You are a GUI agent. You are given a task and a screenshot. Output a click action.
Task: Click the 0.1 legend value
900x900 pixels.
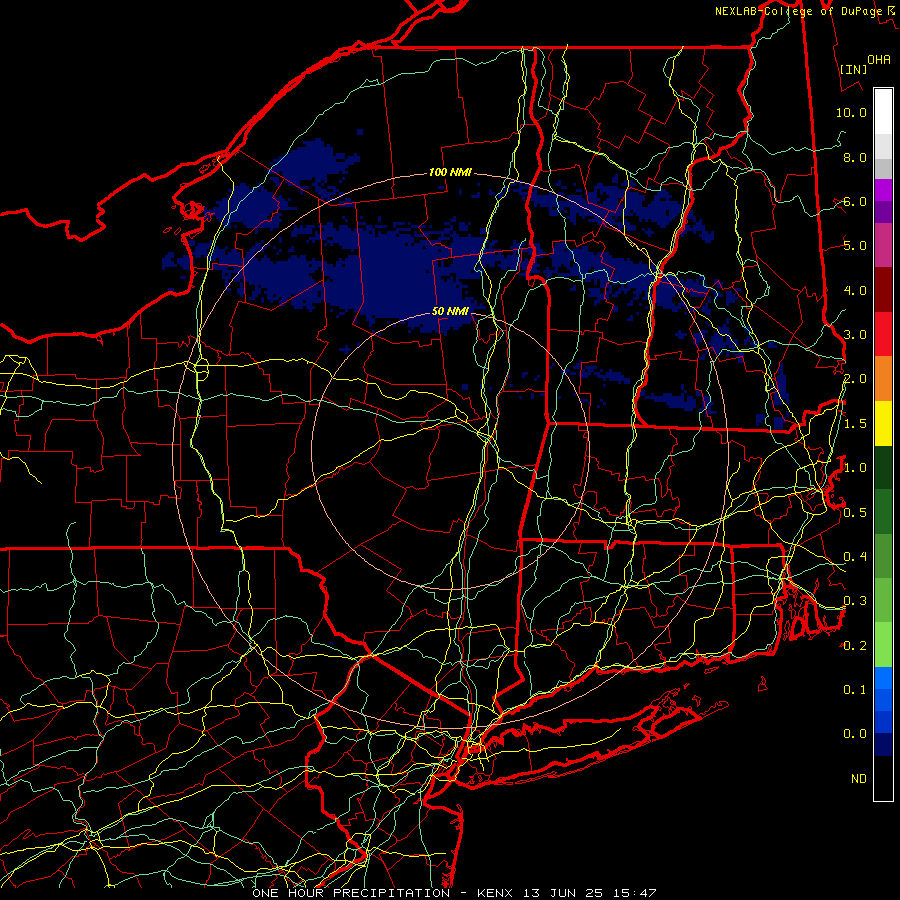(855, 690)
